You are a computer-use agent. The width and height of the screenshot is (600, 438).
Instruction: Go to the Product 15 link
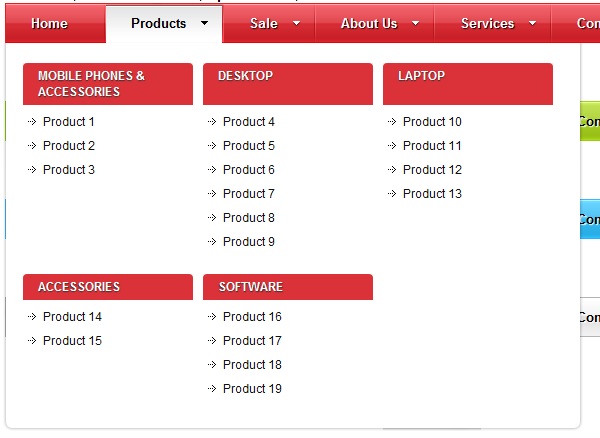point(72,341)
